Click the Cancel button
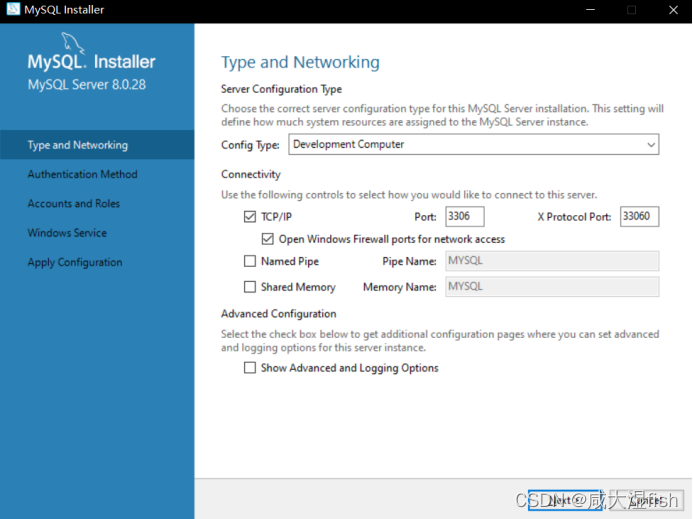 click(647, 500)
